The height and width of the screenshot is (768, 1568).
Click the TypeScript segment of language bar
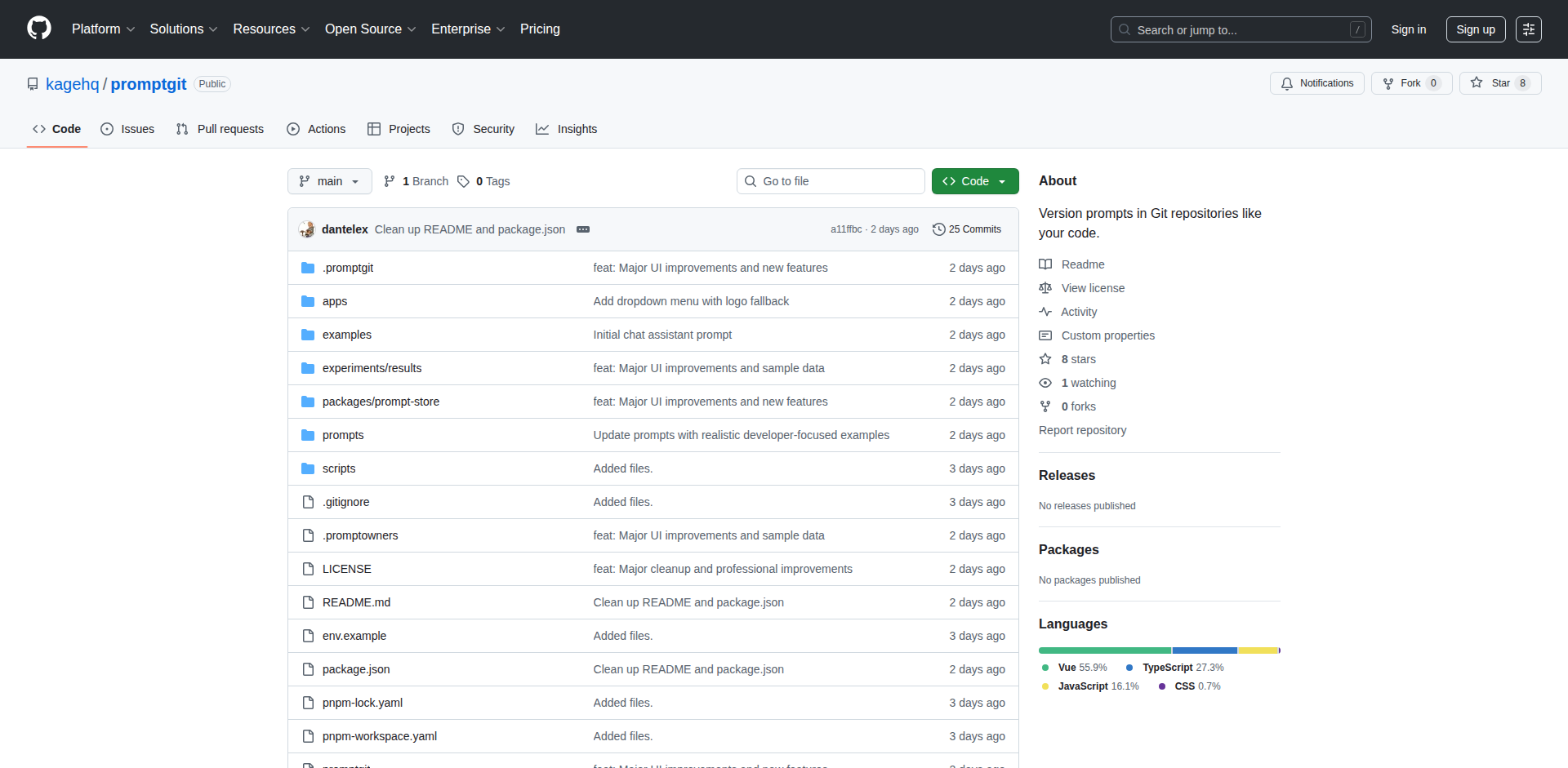tap(1205, 650)
